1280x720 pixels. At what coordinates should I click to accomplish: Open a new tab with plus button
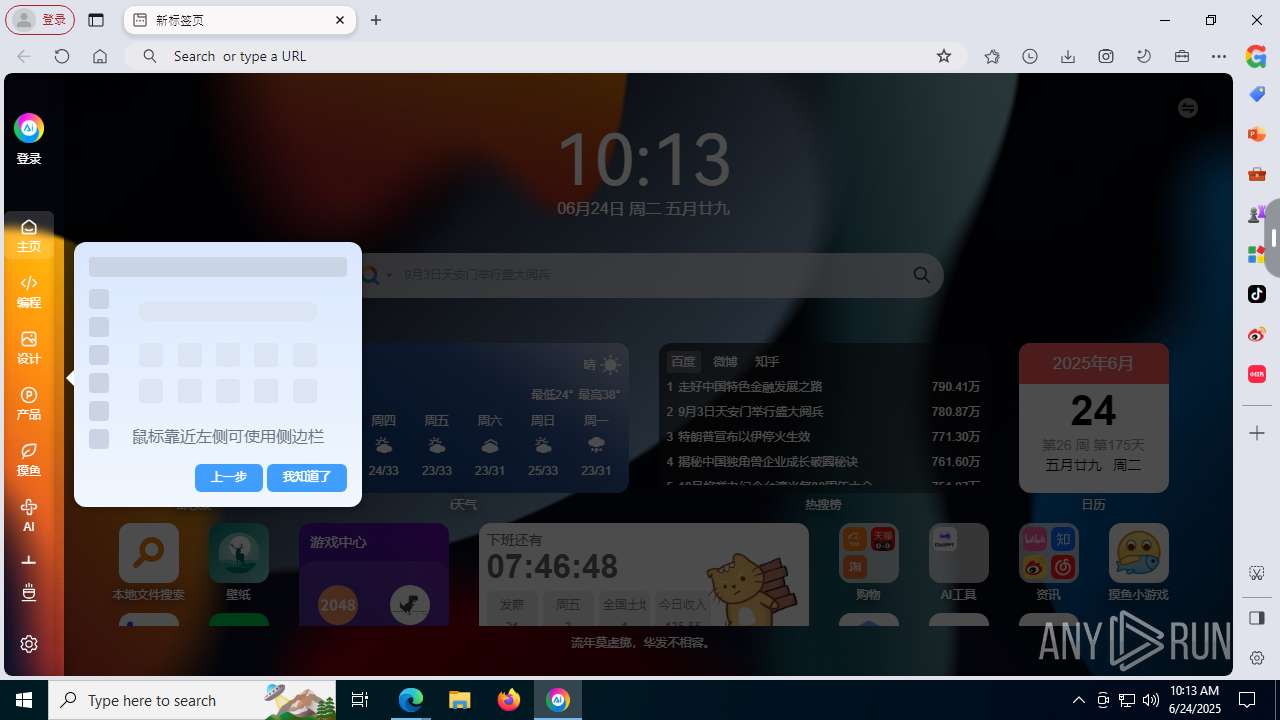[376, 20]
